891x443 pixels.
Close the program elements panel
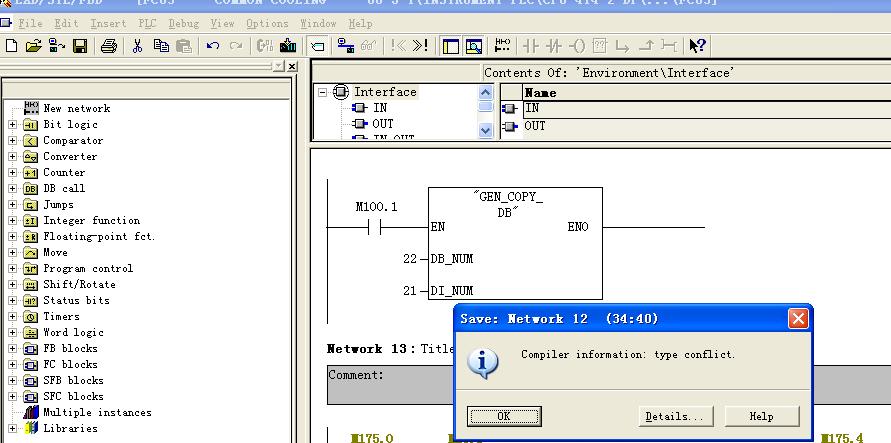292,66
